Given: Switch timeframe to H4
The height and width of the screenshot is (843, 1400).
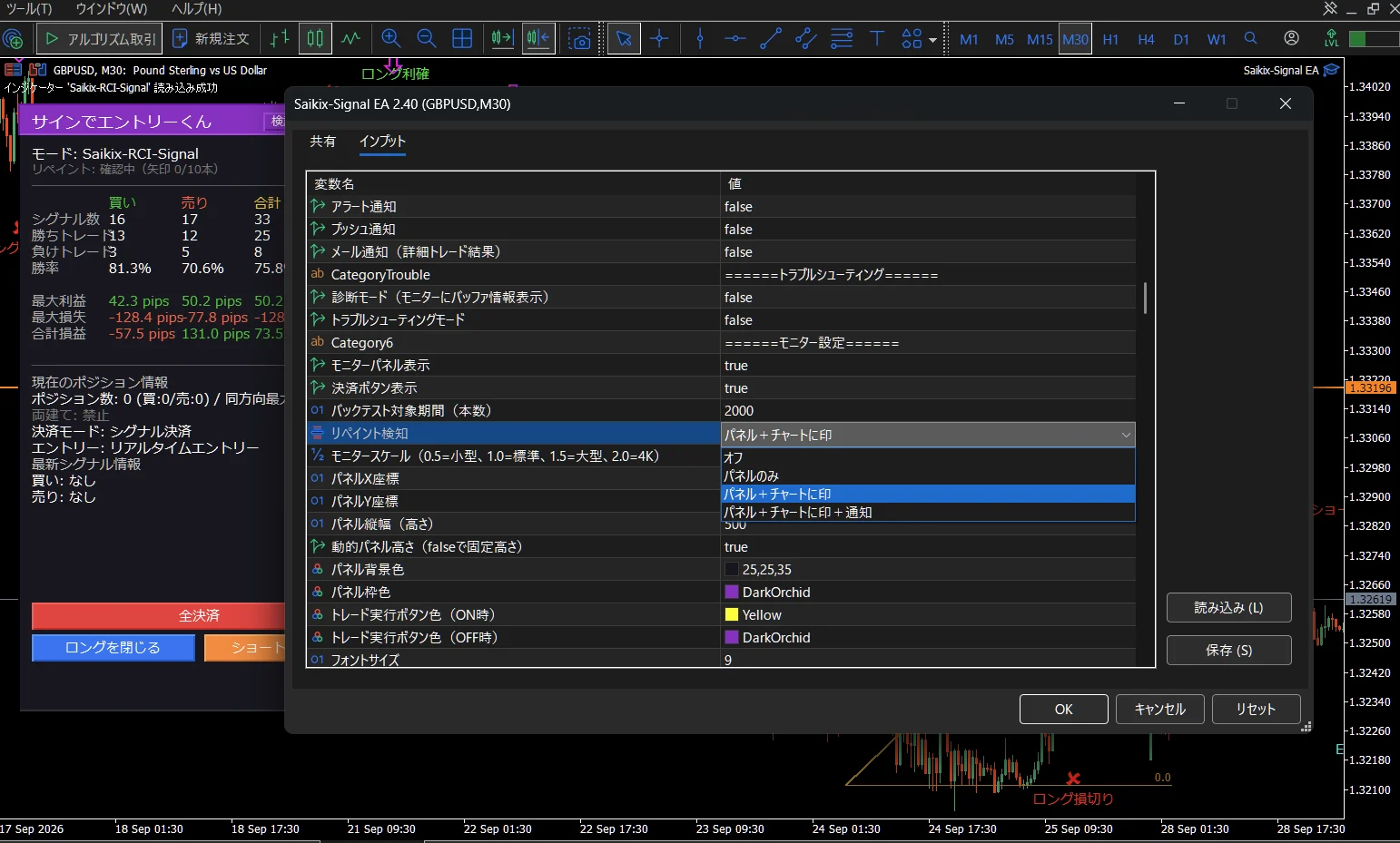Looking at the screenshot, I should 1146,40.
